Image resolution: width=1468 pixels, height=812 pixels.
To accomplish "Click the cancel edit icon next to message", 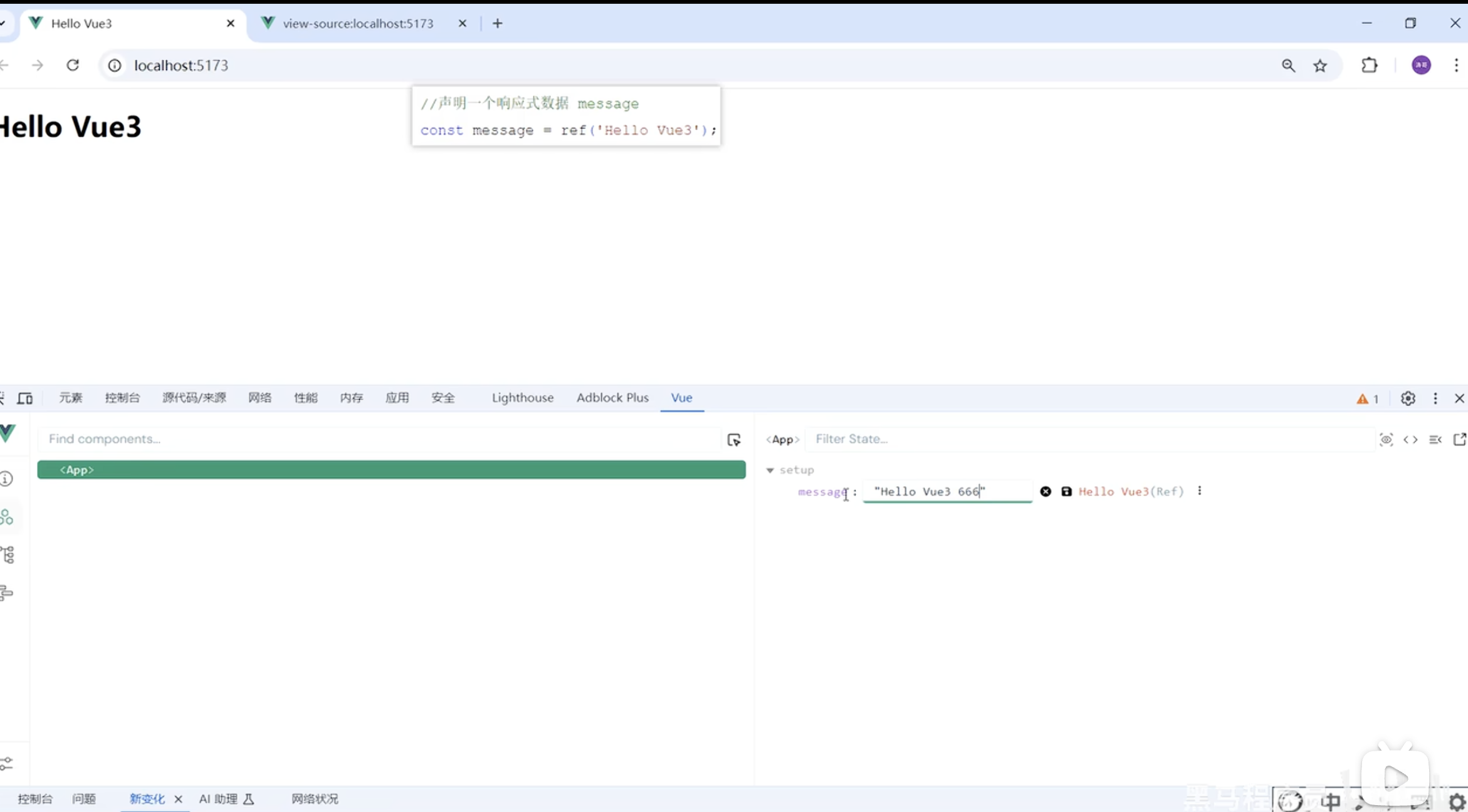I will [1046, 492].
